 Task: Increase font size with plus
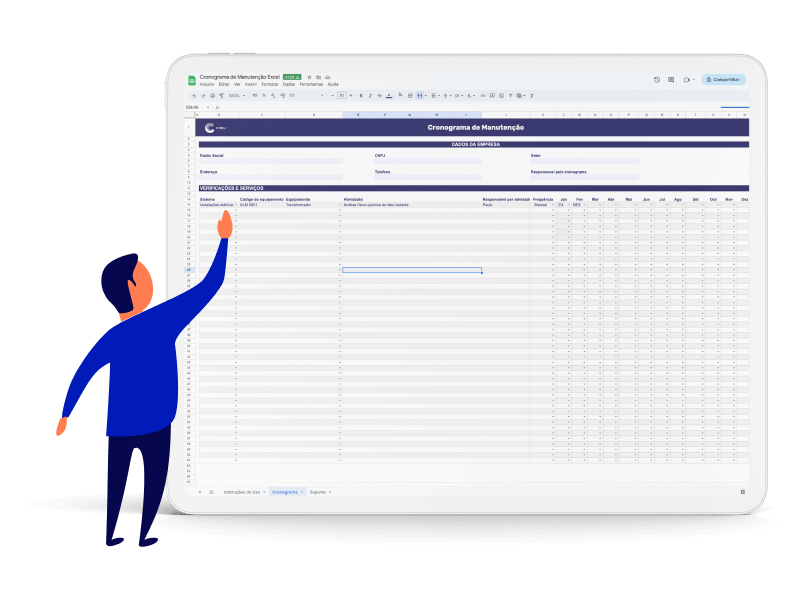click(351, 95)
